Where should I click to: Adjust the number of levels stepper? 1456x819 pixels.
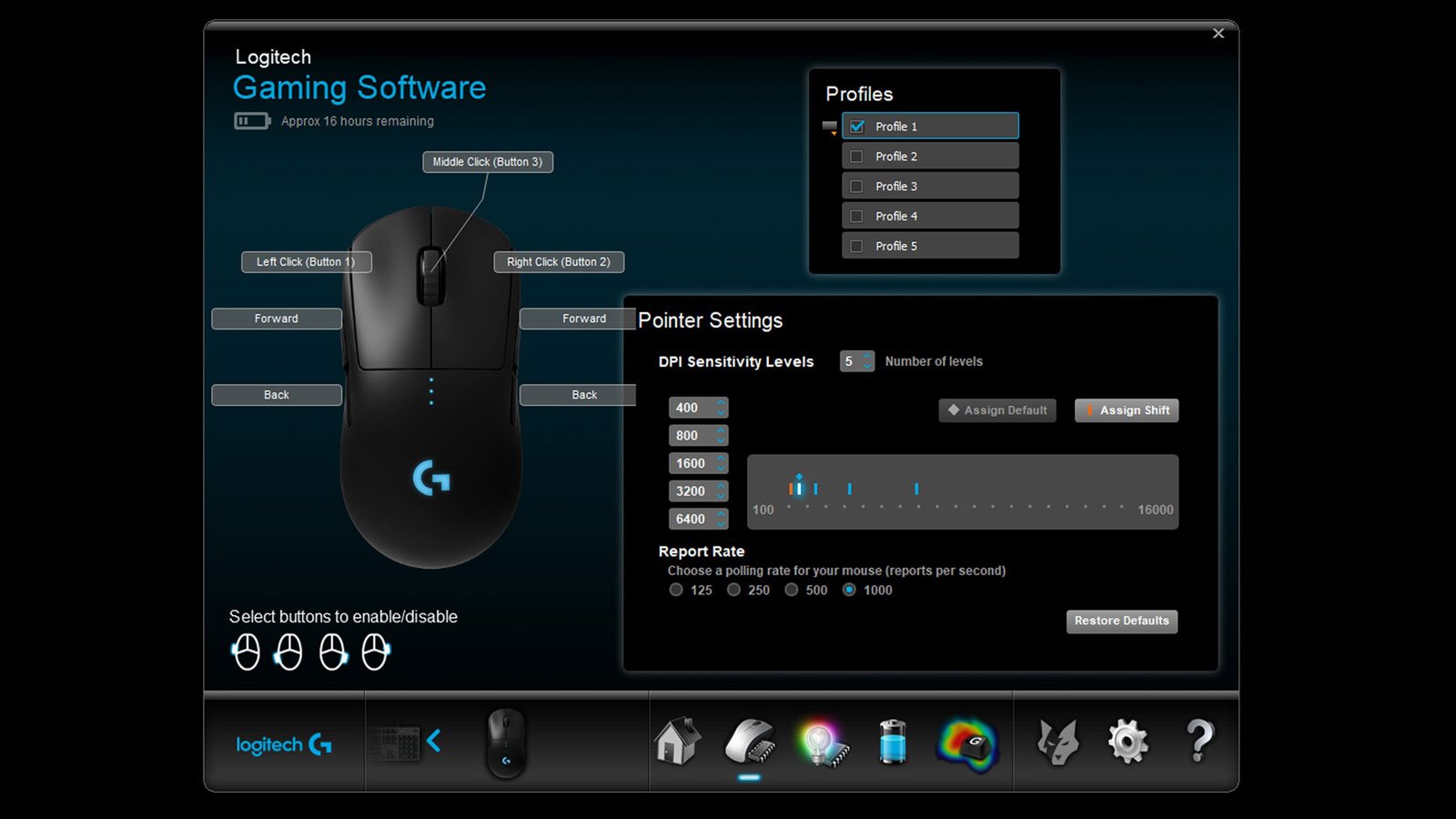click(867, 361)
